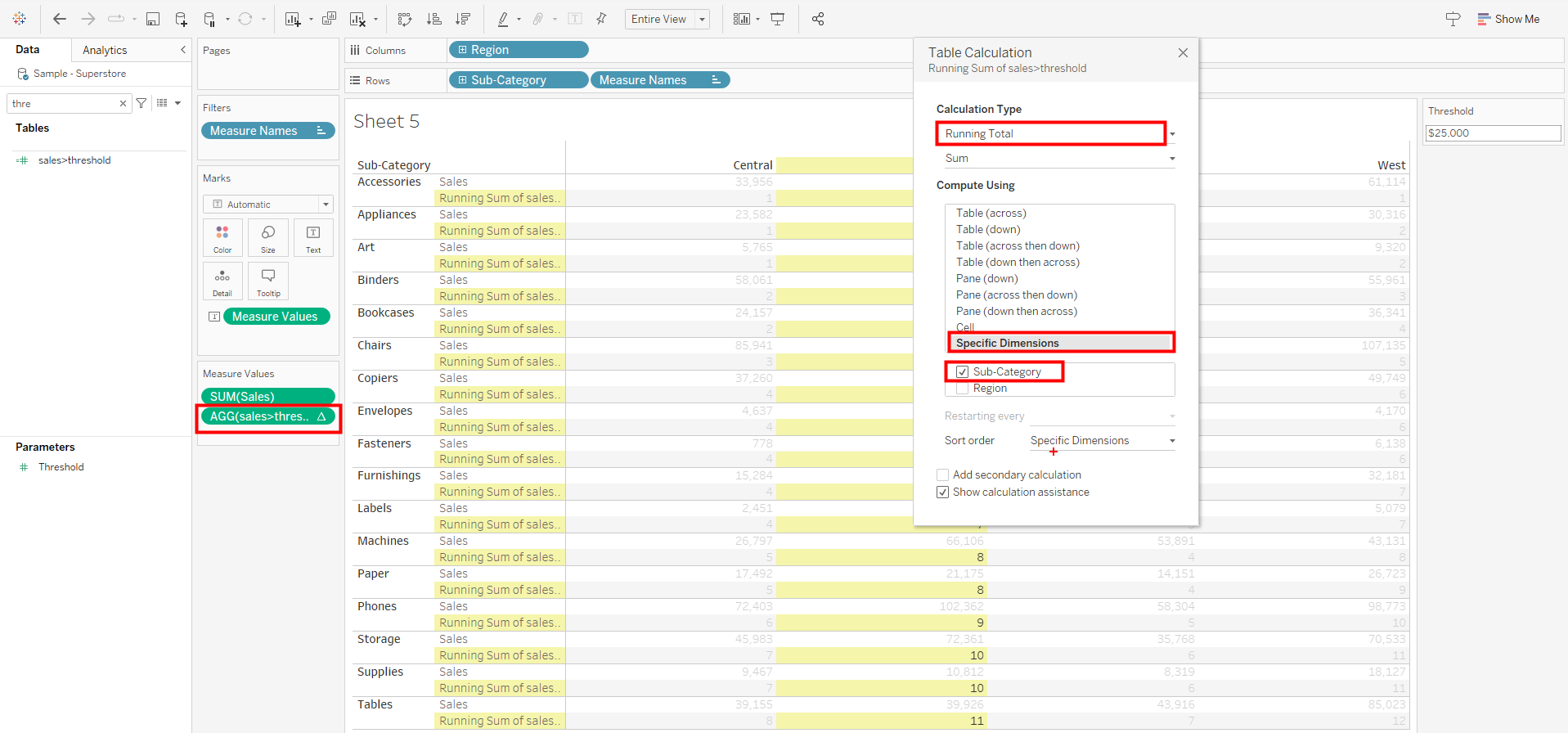Click the Share workbook icon
This screenshot has width=1568, height=733.
point(818,19)
